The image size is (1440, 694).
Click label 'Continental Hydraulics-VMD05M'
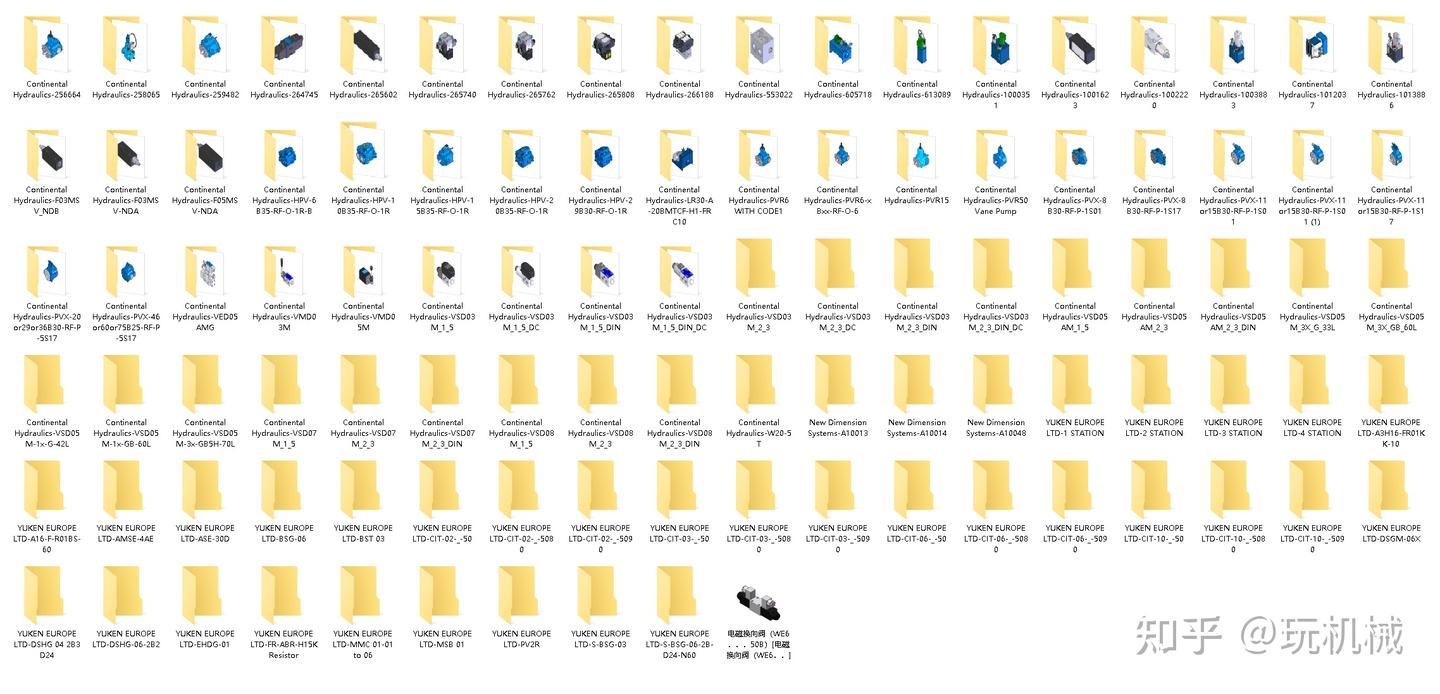[363, 317]
